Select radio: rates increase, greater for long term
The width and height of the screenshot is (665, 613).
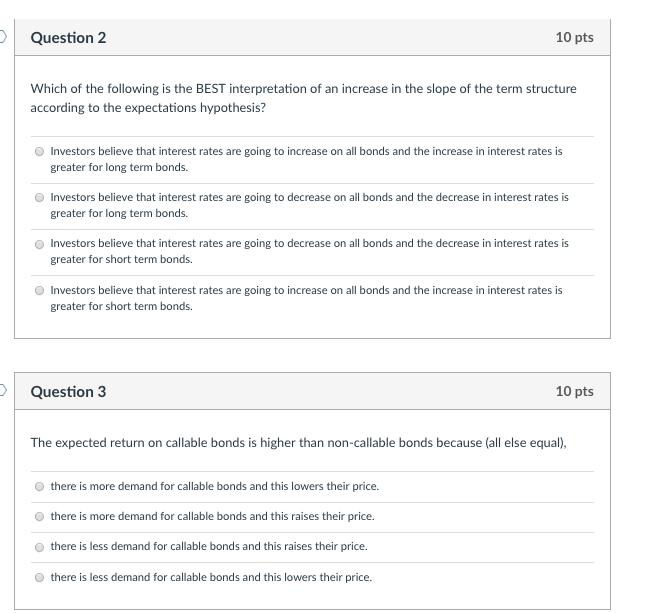point(39,152)
